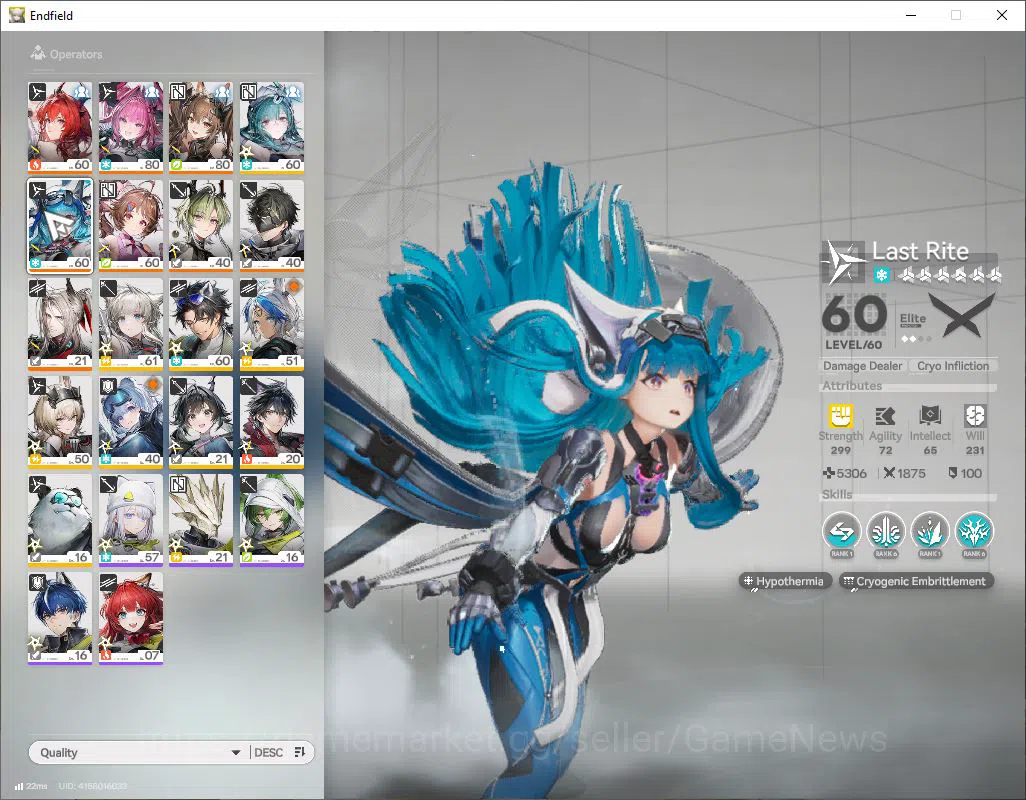
Task: Select the masked black-haired operator level 40
Action: pyautogui.click(x=272, y=225)
